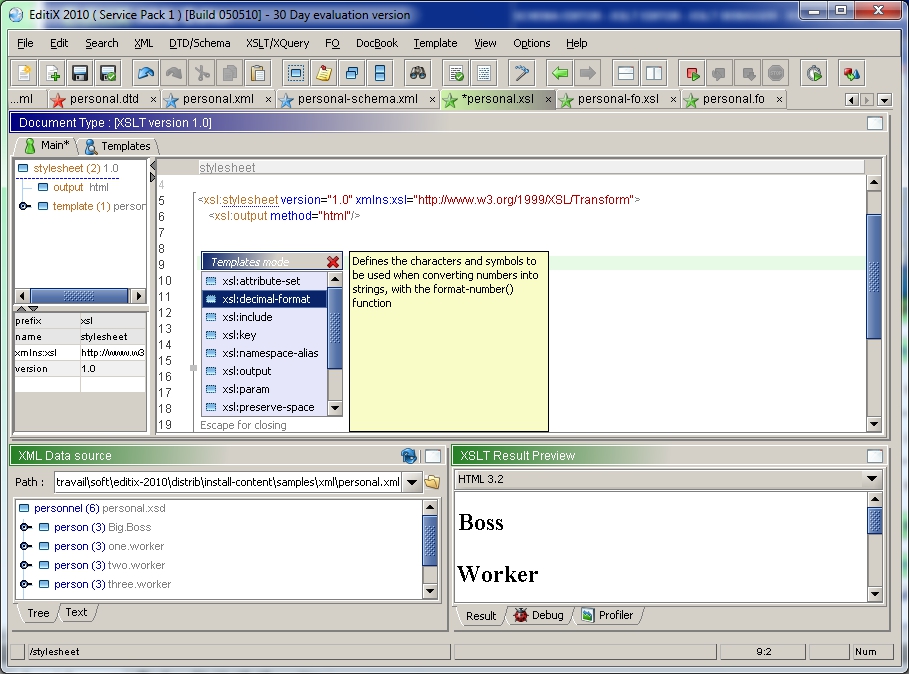Run the XSLT transformation red-green play icon

692,73
